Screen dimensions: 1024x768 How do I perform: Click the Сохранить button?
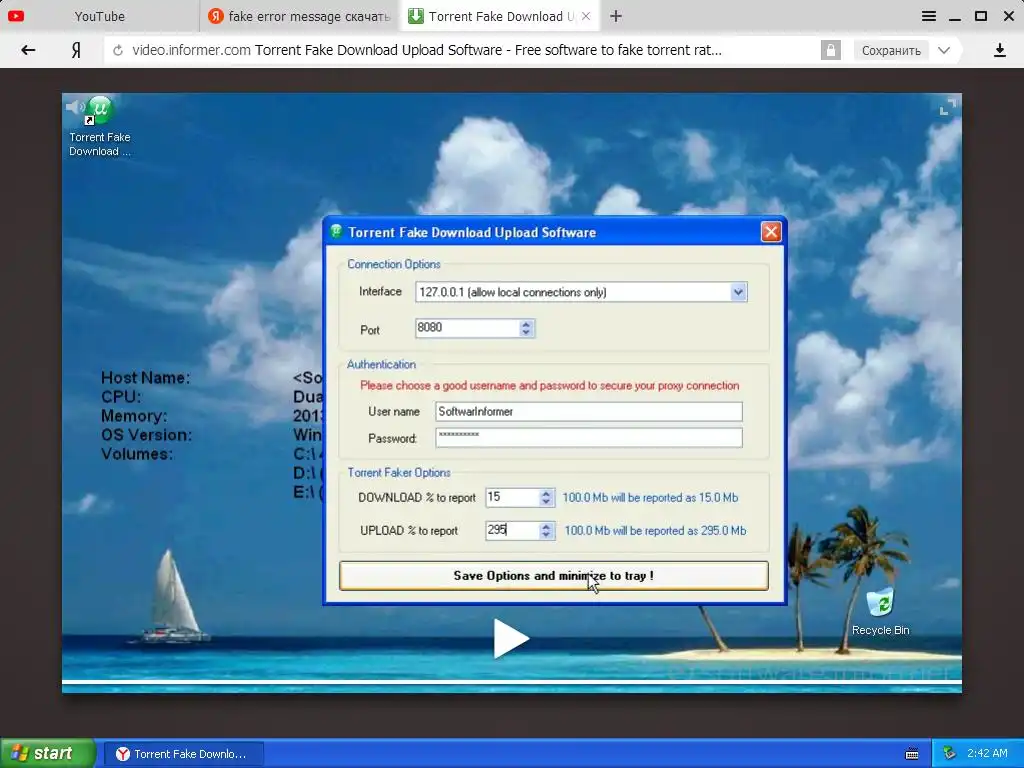891,50
